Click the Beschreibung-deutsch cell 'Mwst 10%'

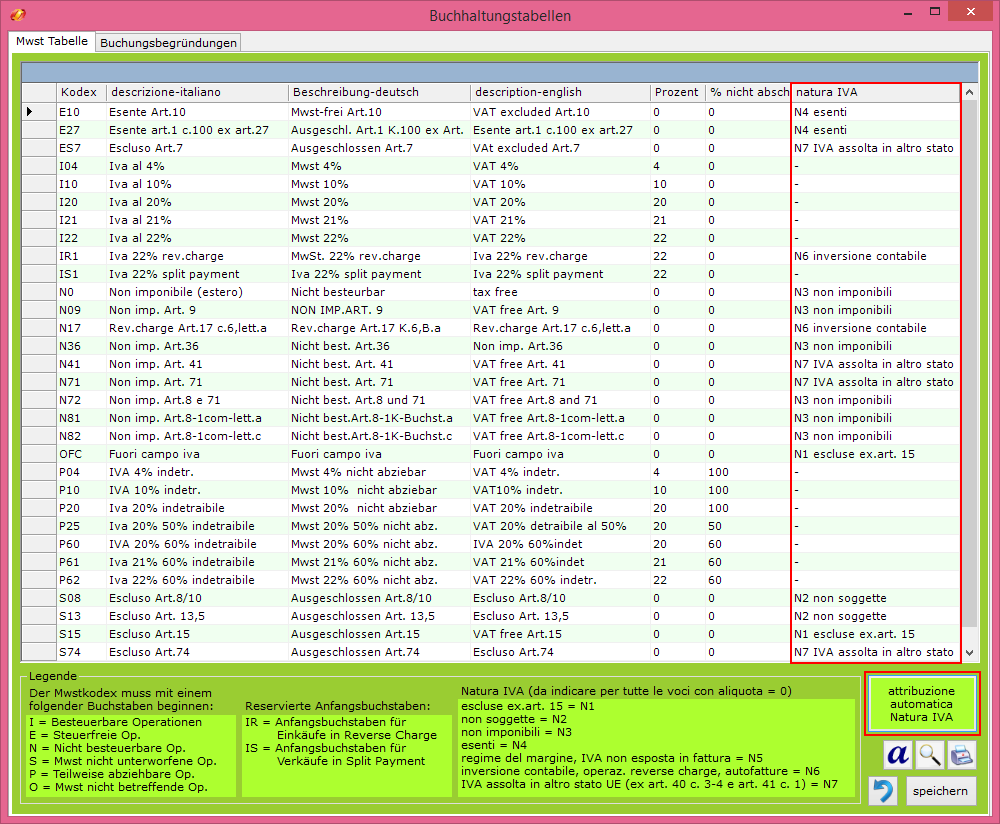[378, 184]
